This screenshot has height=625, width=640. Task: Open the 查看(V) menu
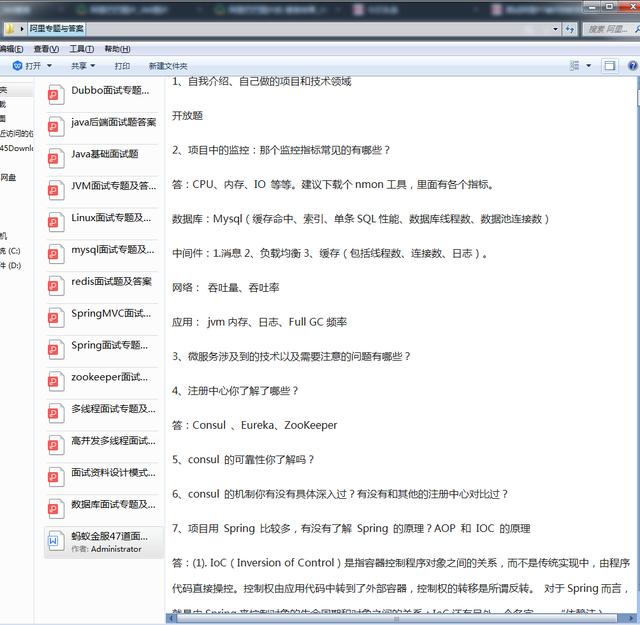(46, 49)
